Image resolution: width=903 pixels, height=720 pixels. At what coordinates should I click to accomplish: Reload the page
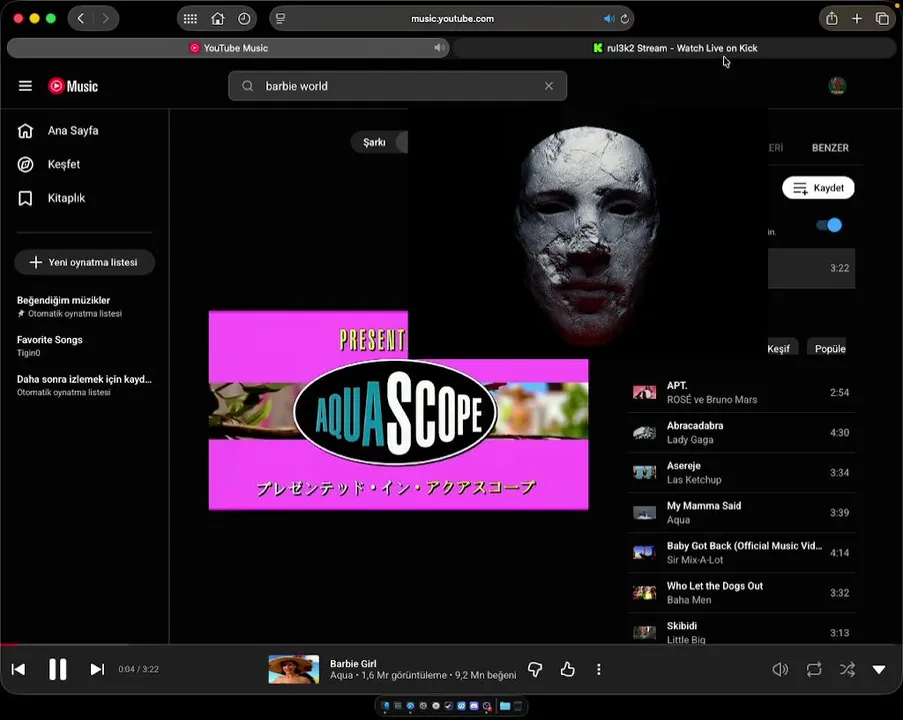[x=624, y=18]
